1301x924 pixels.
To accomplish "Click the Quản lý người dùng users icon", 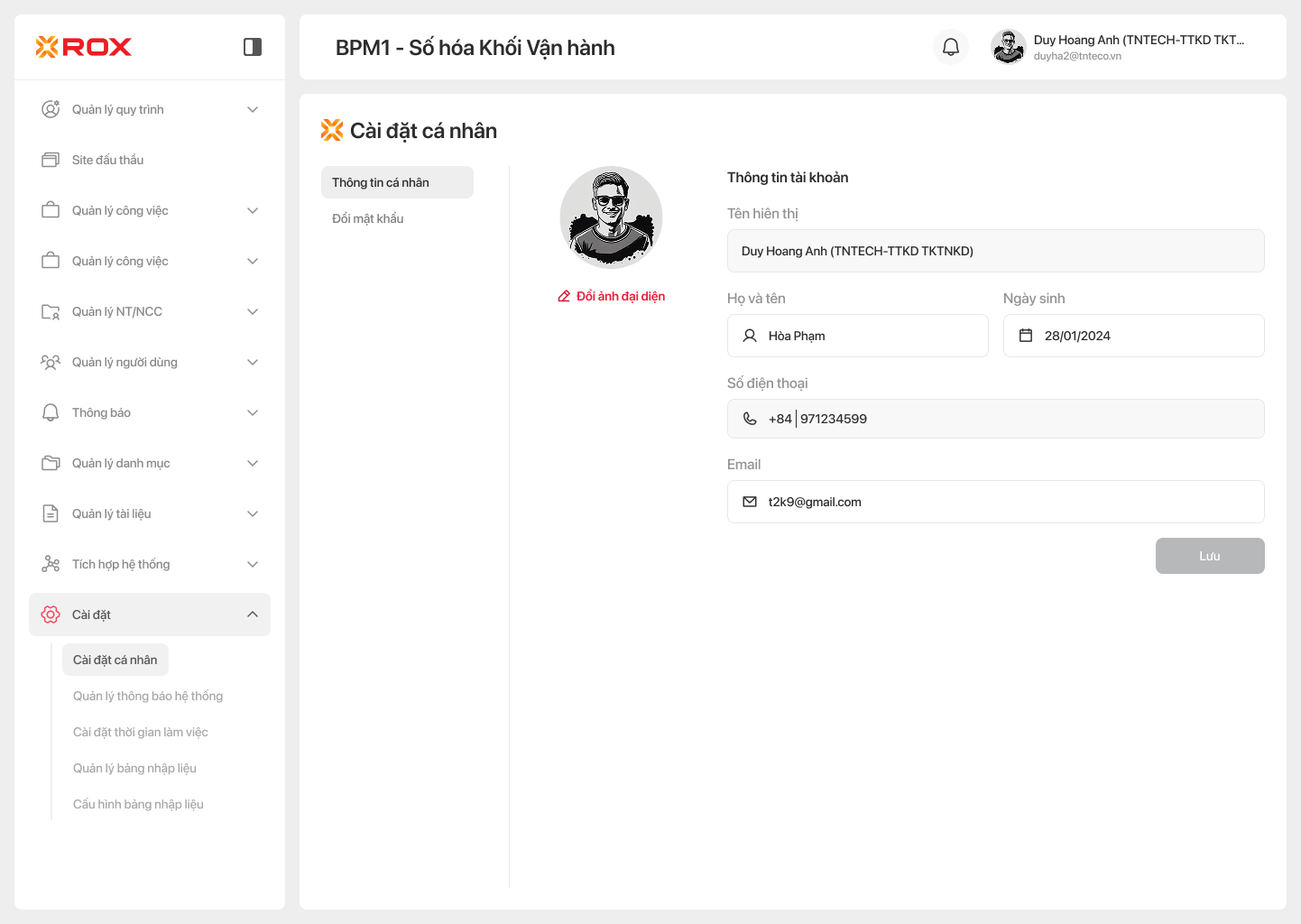I will coord(51,362).
